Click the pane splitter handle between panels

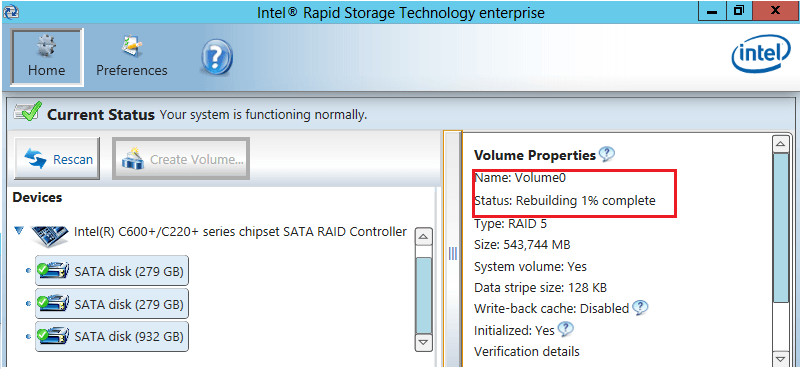453,253
